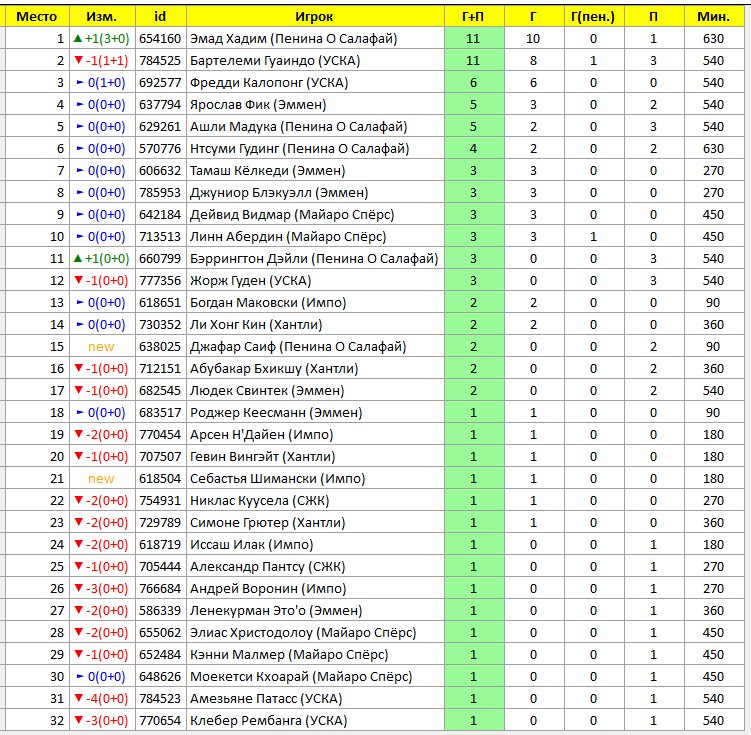Click player name Моекетси Кхоарай
Image resolution: width=751 pixels, height=735 pixels.
250,678
